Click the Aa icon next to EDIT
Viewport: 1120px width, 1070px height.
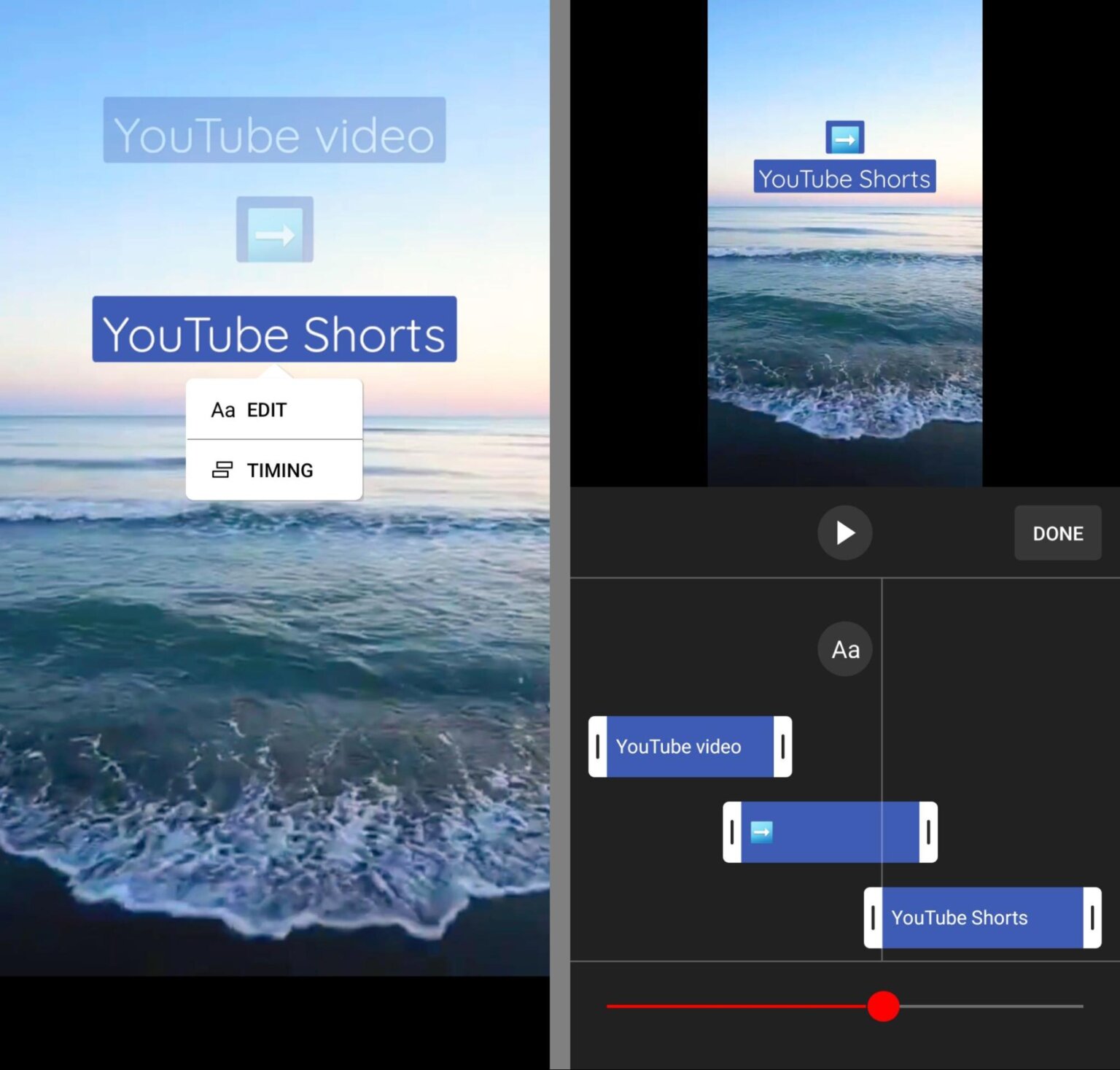coord(222,410)
